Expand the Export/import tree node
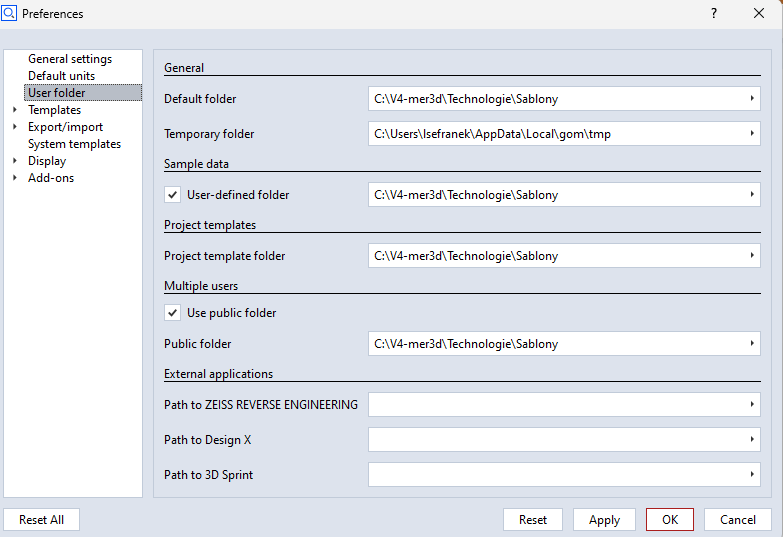Image resolution: width=783 pixels, height=537 pixels. [x=14, y=127]
